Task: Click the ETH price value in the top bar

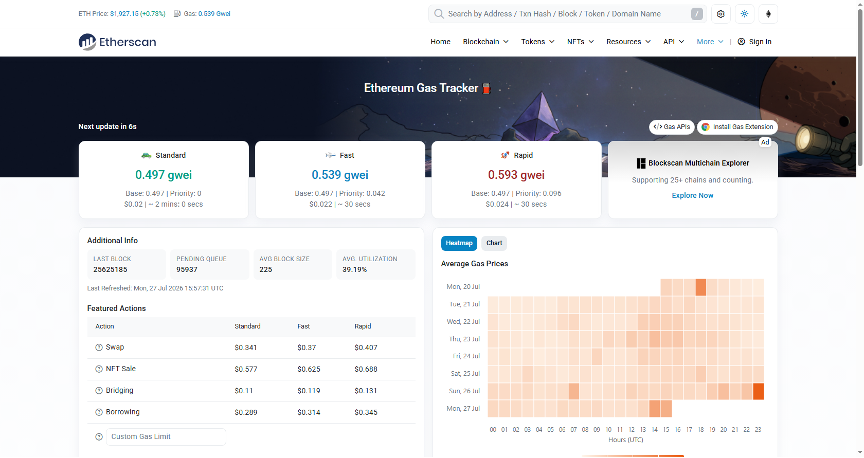Action: 123,14
